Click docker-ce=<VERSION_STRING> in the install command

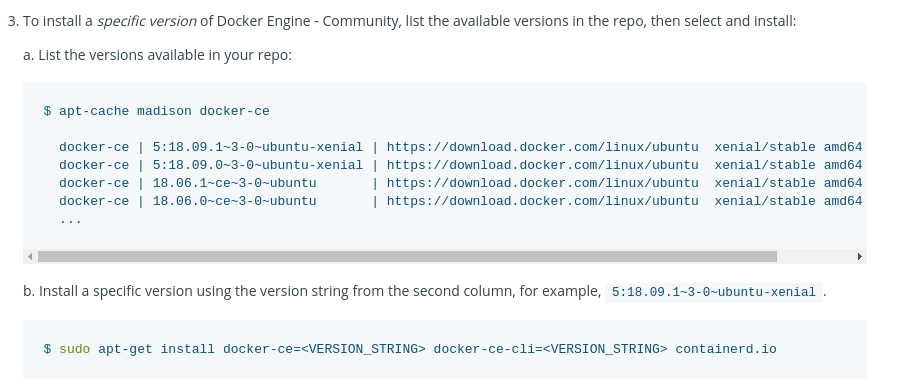coord(324,349)
